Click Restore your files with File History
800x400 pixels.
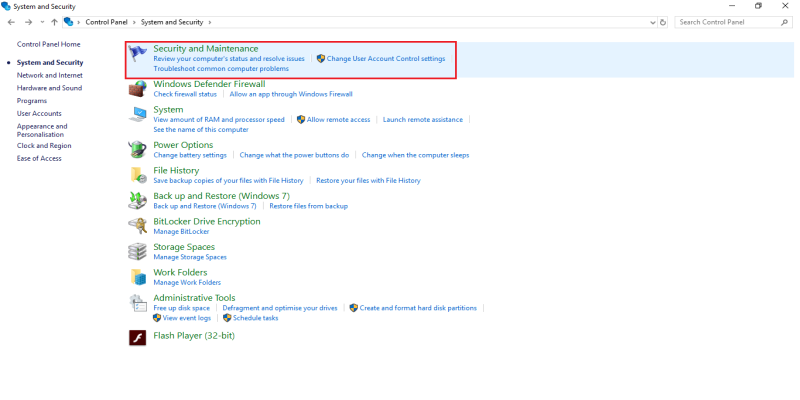[x=368, y=180]
